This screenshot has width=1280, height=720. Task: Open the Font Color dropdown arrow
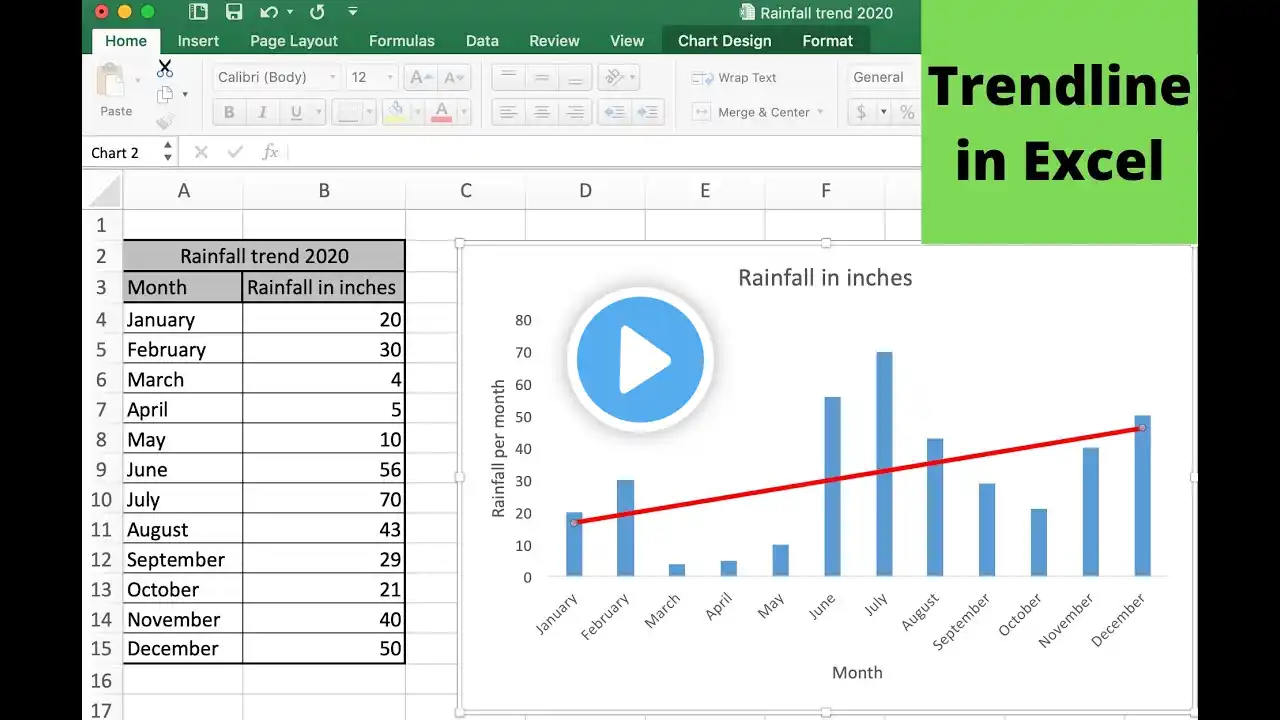(x=463, y=113)
